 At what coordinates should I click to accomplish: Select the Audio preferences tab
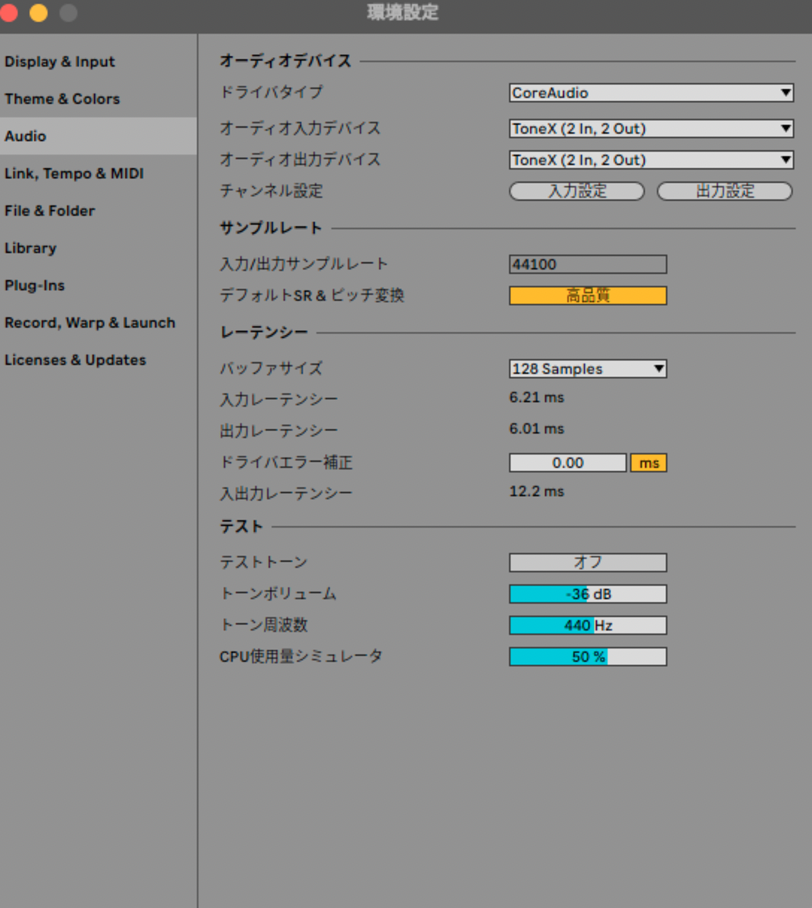pos(26,136)
